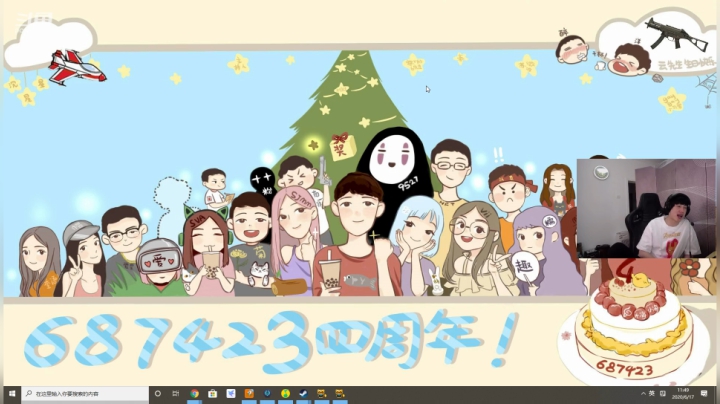Open the notification center icon

(704, 393)
